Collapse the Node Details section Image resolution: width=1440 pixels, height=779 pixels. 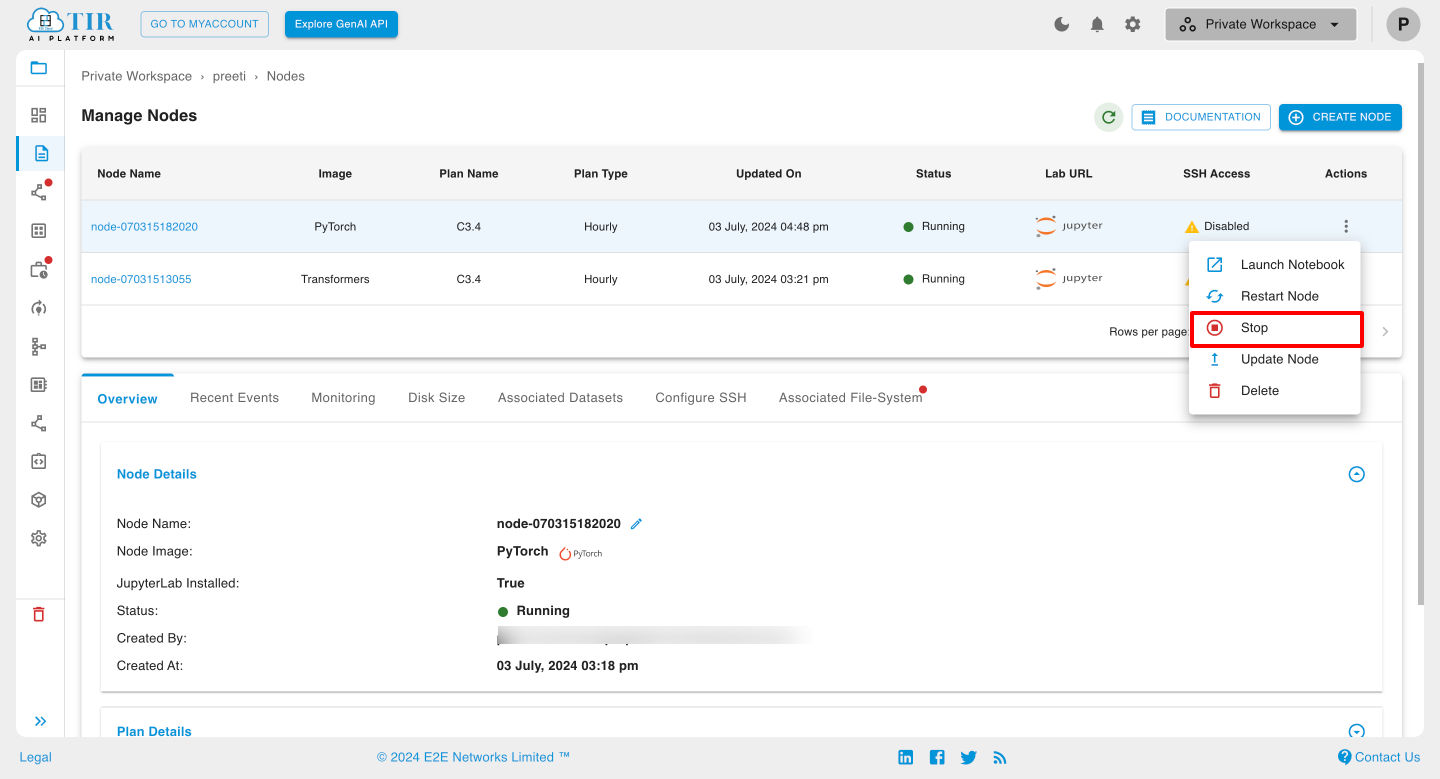[1357, 474]
